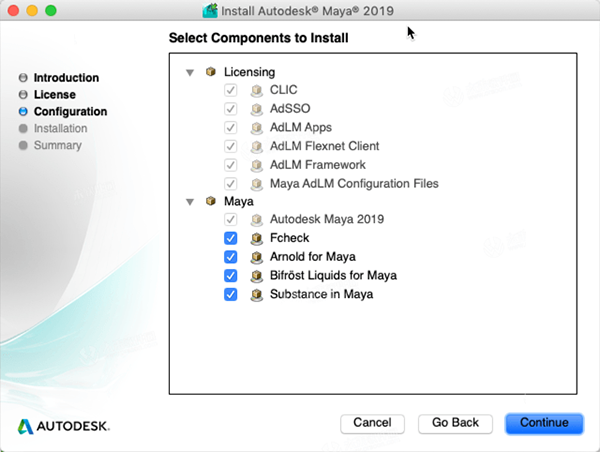Viewport: 600px width, 452px height.
Task: Click the Select Components to Install heading
Action: point(259,38)
